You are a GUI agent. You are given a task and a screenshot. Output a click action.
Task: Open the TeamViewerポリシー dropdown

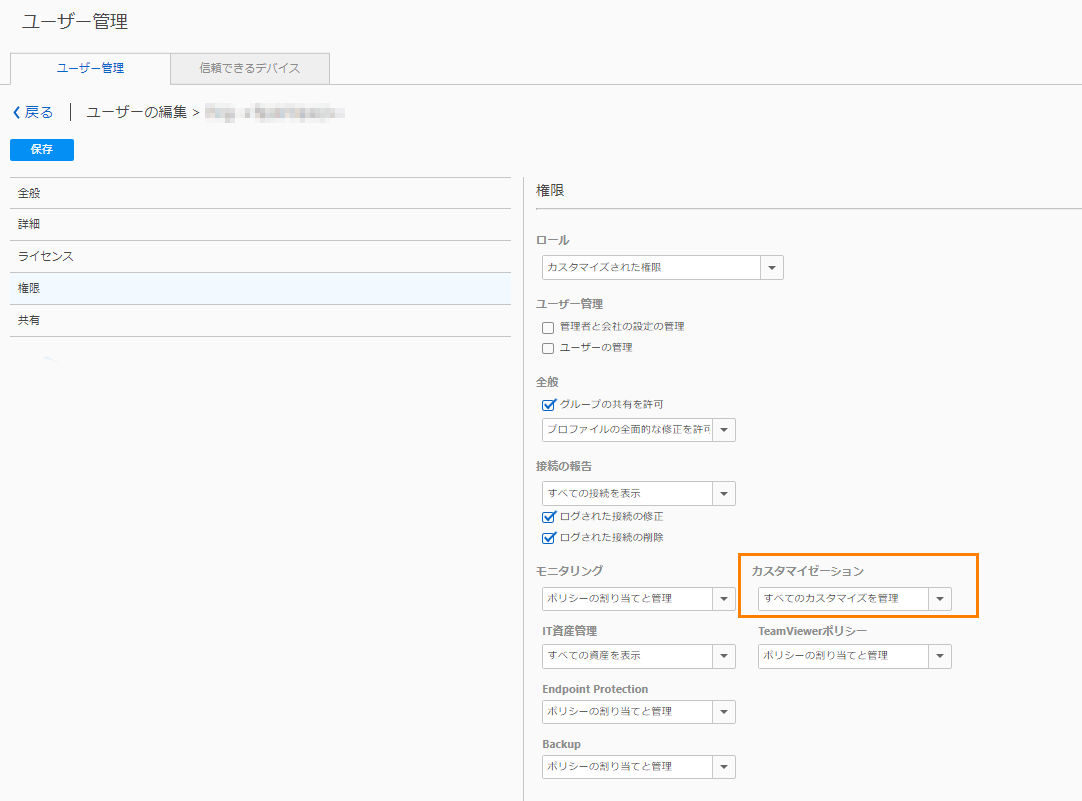[940, 656]
